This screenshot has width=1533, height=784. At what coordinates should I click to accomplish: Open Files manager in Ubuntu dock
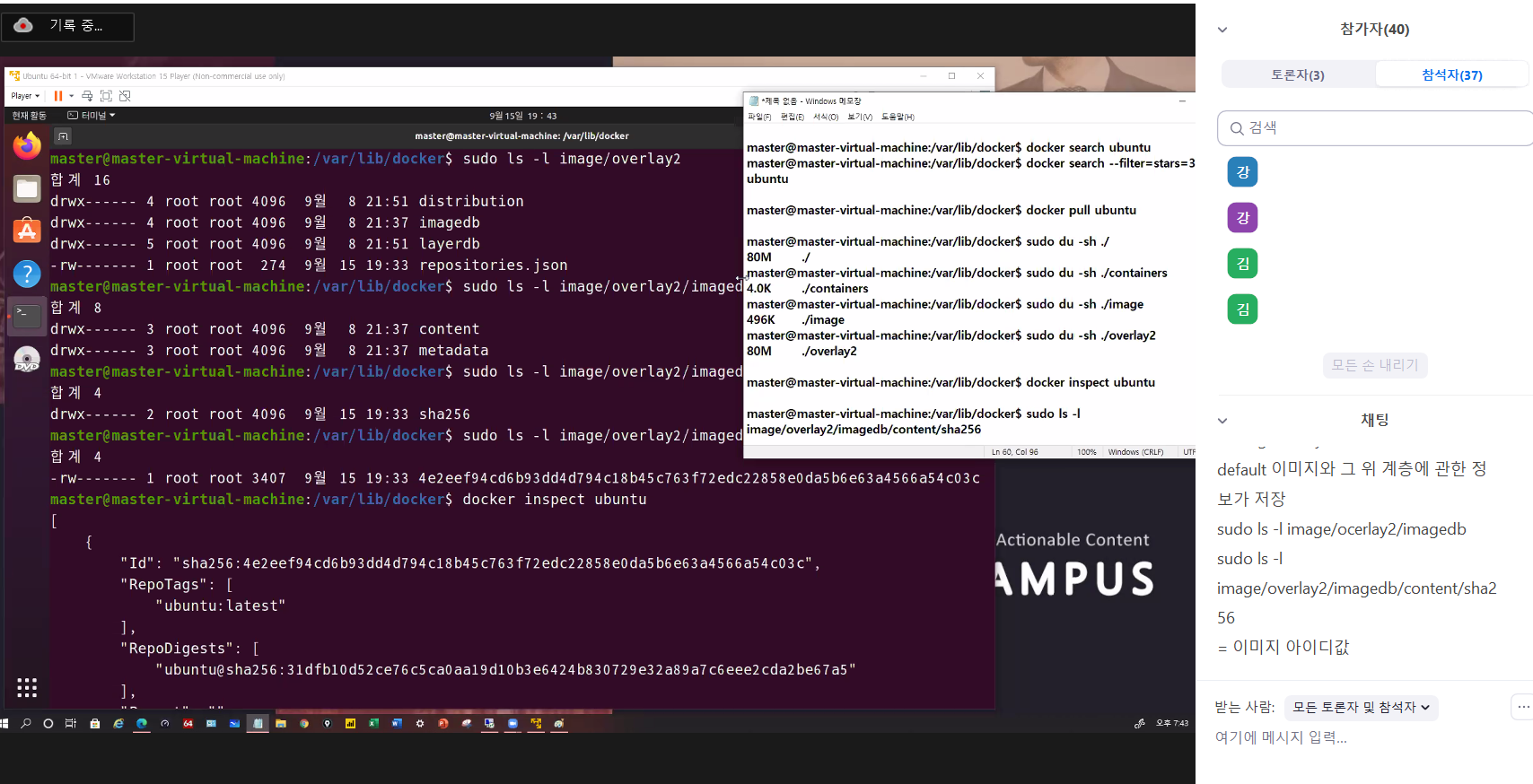(x=27, y=188)
